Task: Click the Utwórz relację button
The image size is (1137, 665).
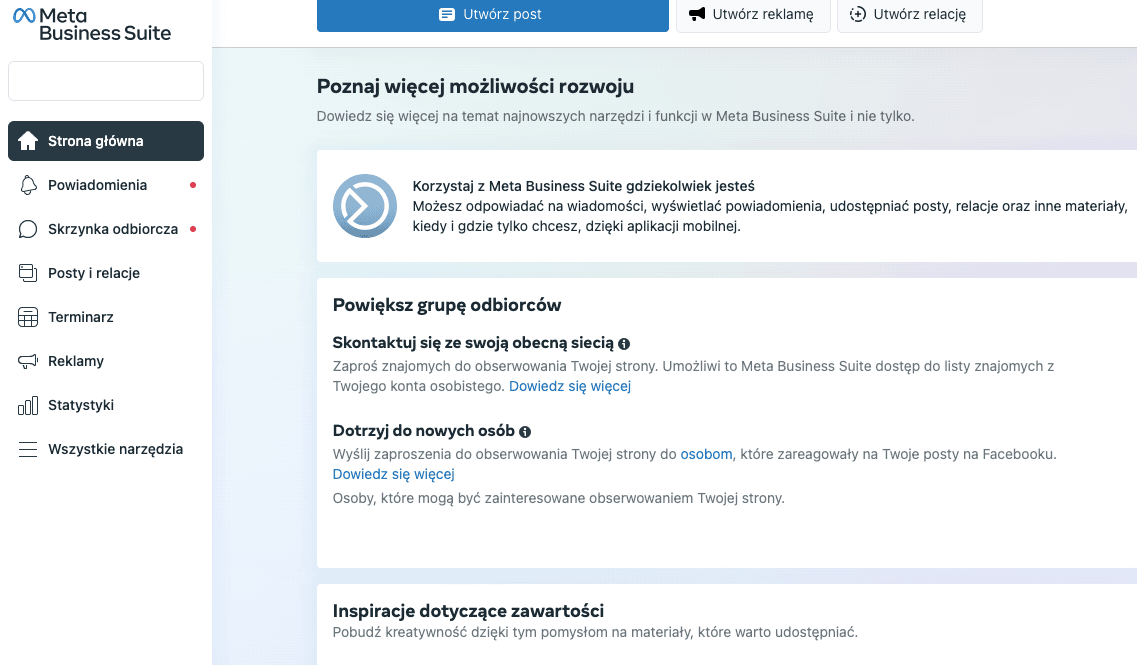Action: click(909, 15)
